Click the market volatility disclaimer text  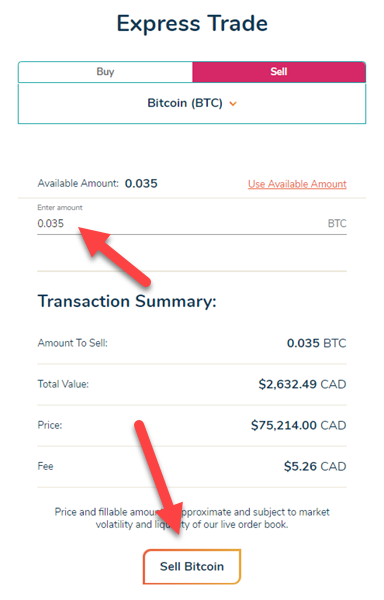tap(192, 518)
